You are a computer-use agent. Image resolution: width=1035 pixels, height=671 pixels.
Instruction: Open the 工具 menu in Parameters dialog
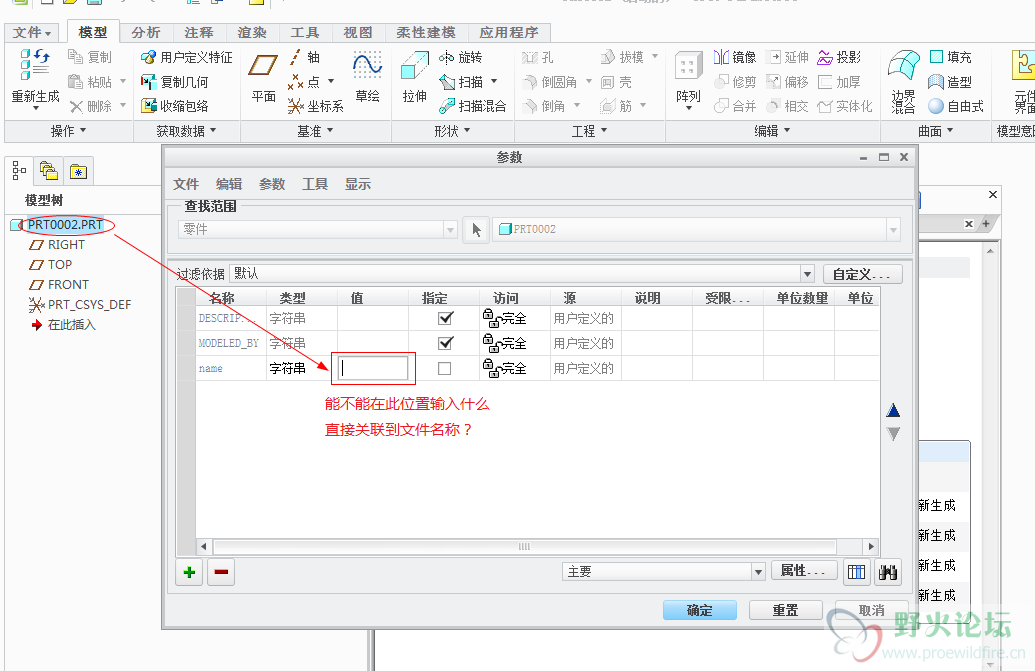point(315,184)
